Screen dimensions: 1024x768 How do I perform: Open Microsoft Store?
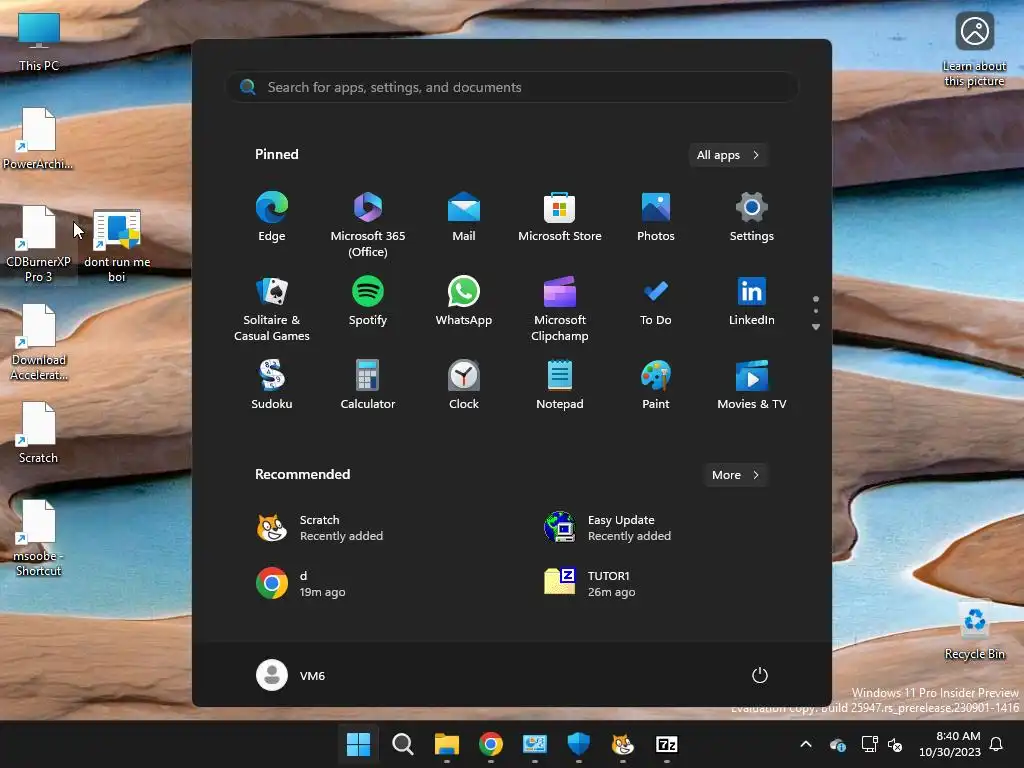pos(560,217)
